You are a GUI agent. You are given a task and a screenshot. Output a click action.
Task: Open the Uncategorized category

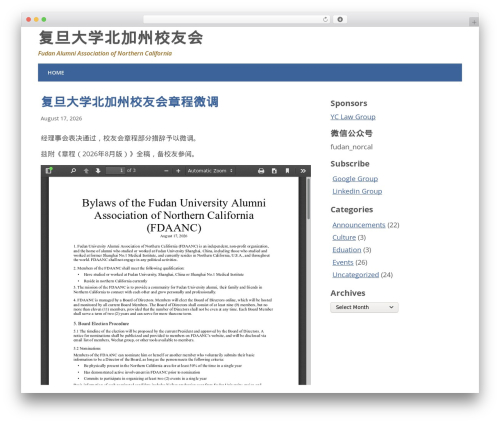[x=356, y=275]
